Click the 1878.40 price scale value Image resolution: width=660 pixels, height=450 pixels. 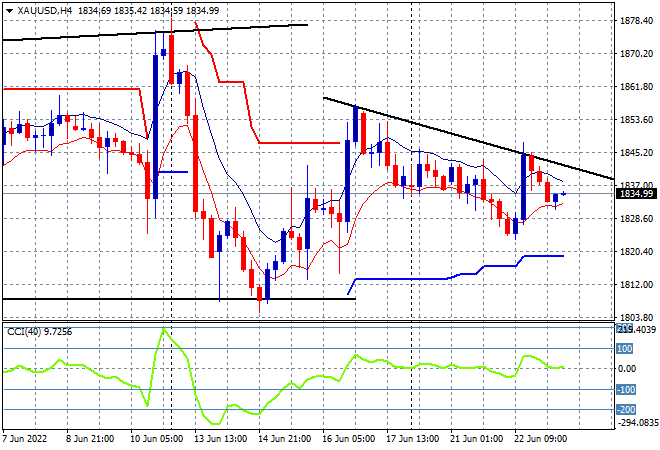[636, 20]
